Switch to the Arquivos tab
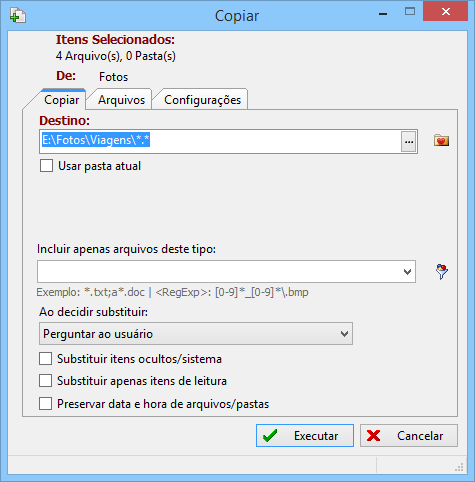 (121, 100)
